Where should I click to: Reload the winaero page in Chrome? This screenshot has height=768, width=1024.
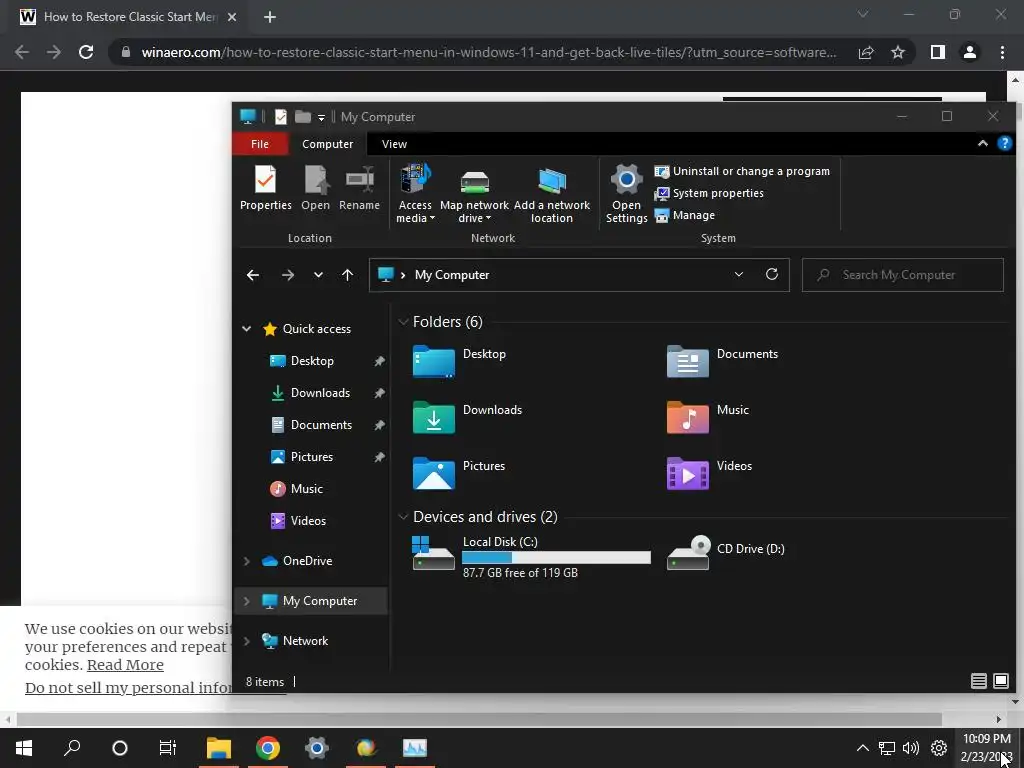click(86, 52)
